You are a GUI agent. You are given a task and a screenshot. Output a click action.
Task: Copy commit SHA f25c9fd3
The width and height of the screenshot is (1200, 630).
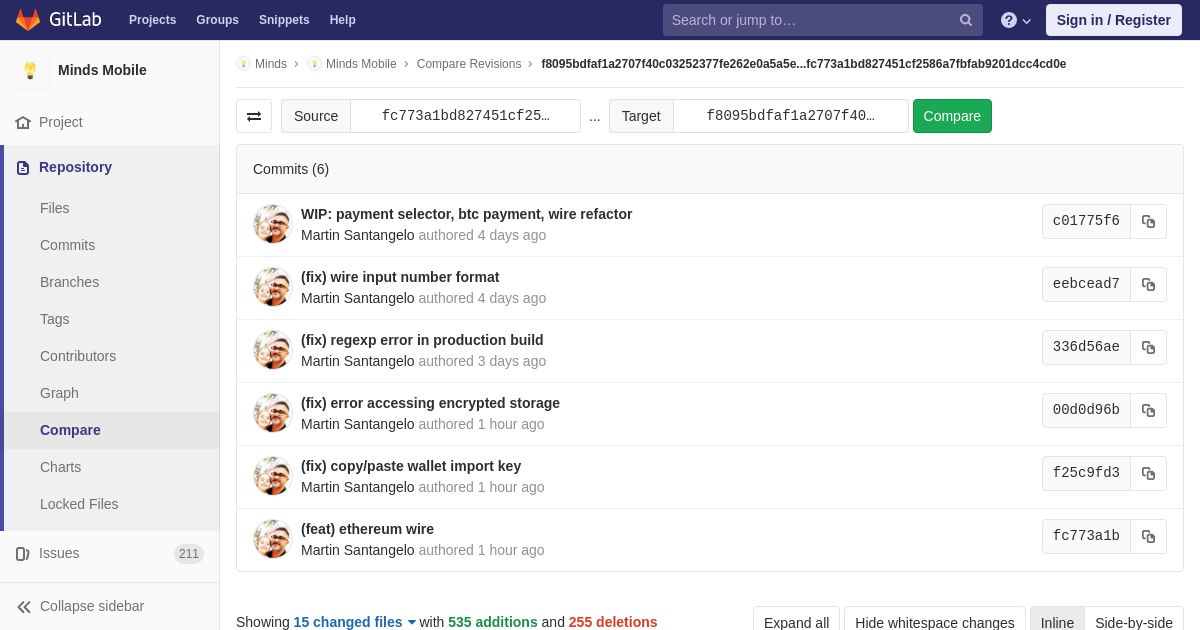click(1148, 473)
